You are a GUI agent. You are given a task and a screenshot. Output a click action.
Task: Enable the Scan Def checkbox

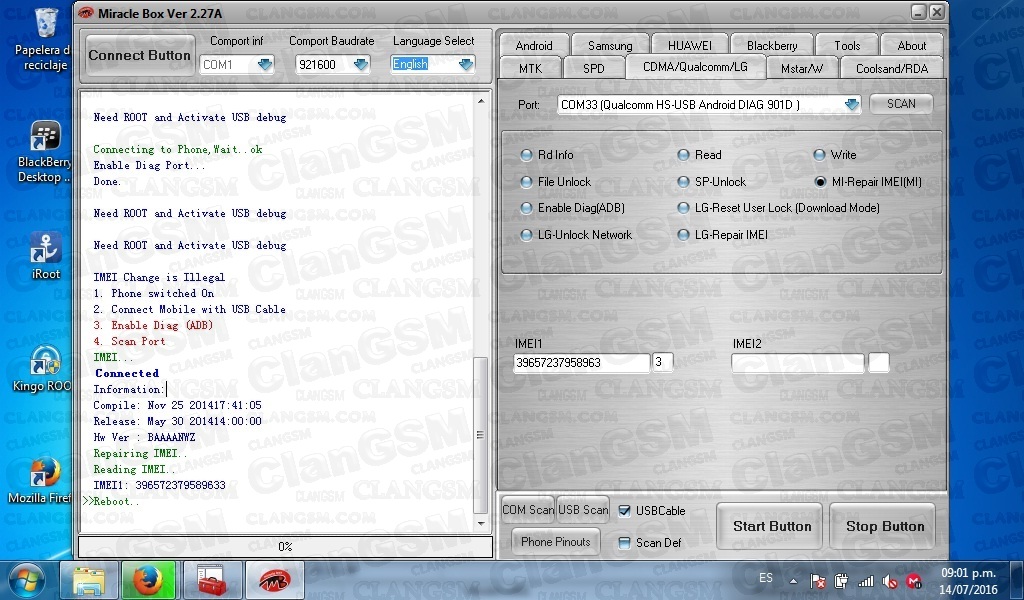click(625, 543)
